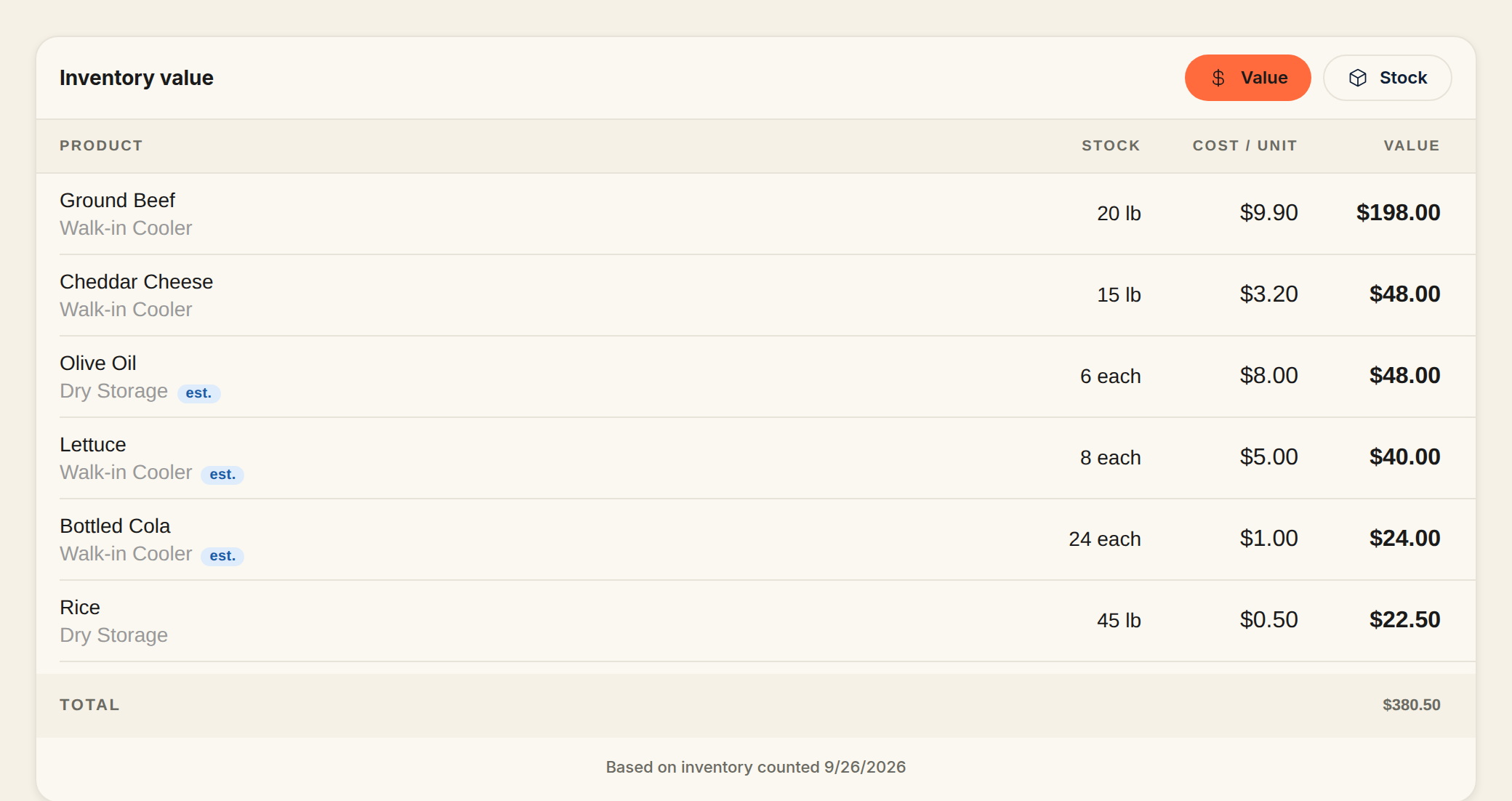Click the inventory counted date footer text
Image resolution: width=1512 pixels, height=801 pixels.
(756, 767)
